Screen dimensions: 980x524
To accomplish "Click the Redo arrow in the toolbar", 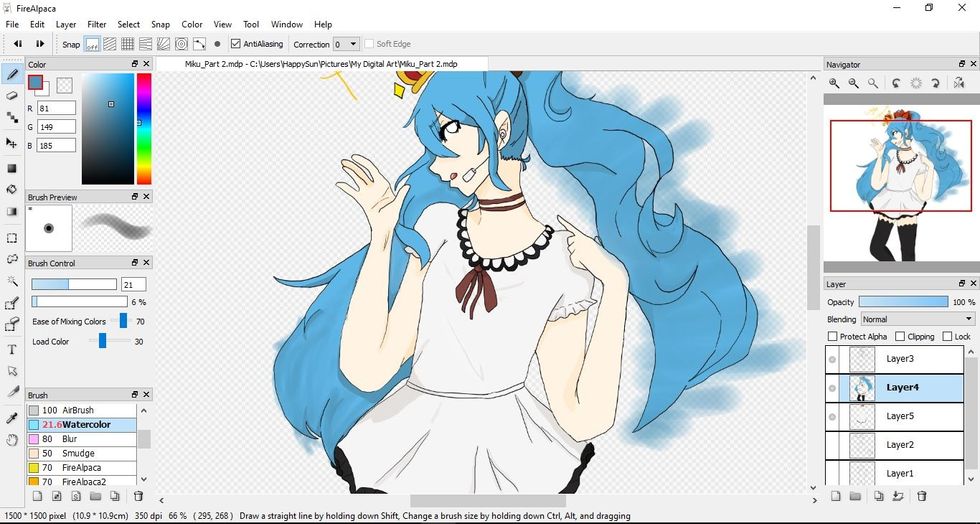I will click(x=39, y=44).
